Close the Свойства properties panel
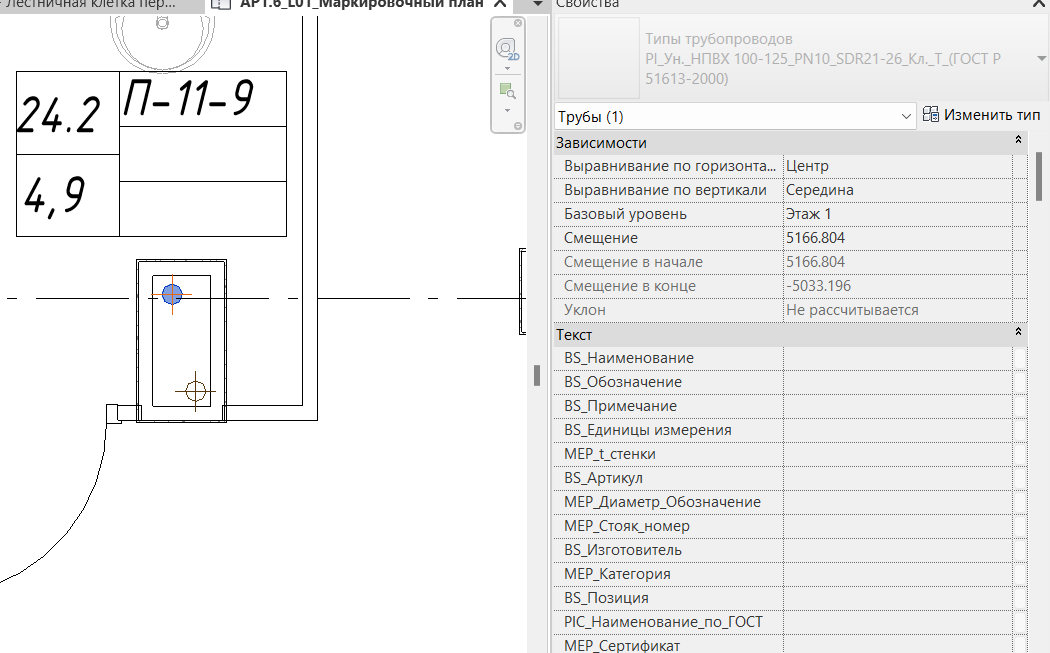1050x653 pixels. [x=1039, y=4]
